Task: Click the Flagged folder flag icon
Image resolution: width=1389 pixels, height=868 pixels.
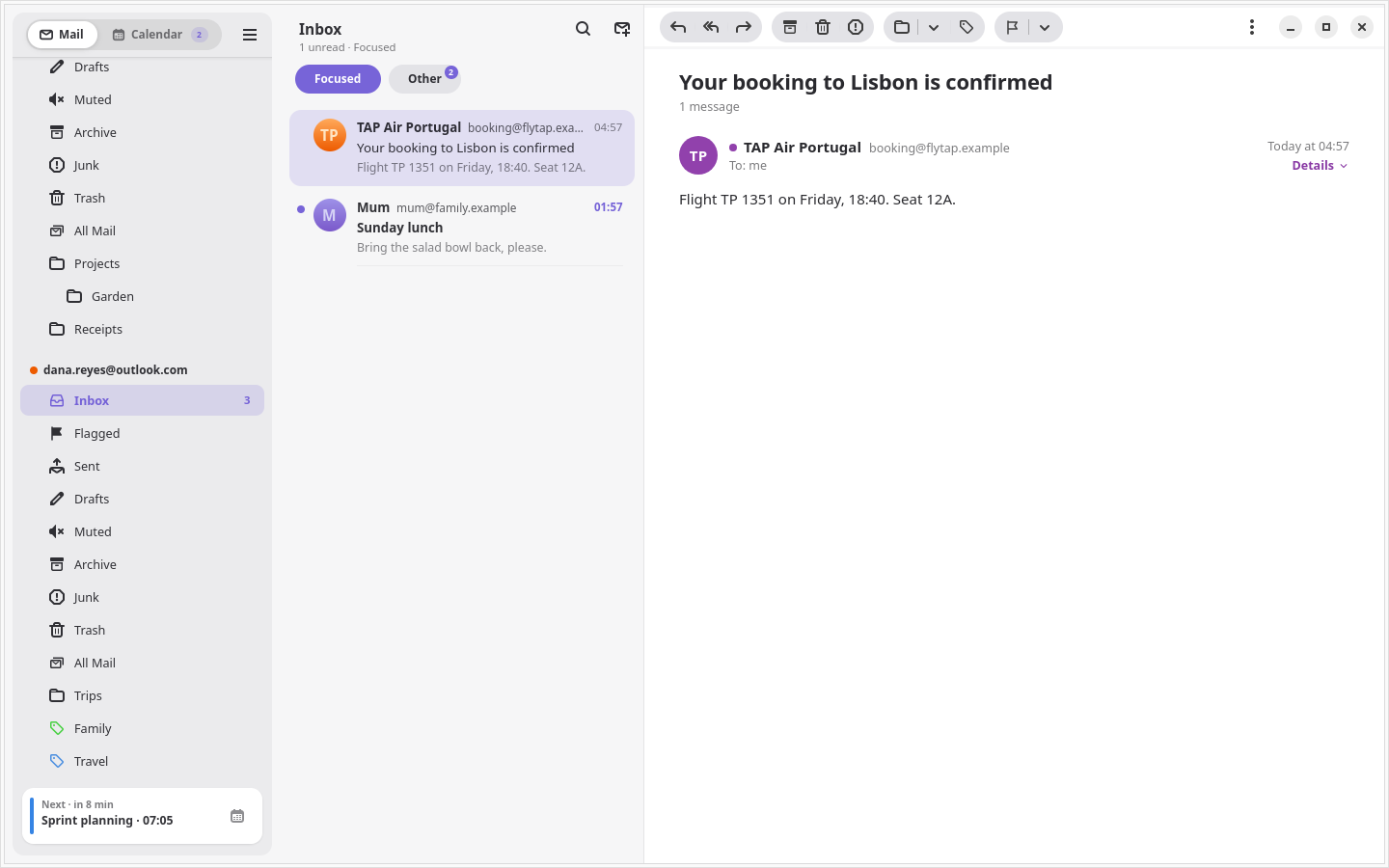Action: pyautogui.click(x=57, y=433)
